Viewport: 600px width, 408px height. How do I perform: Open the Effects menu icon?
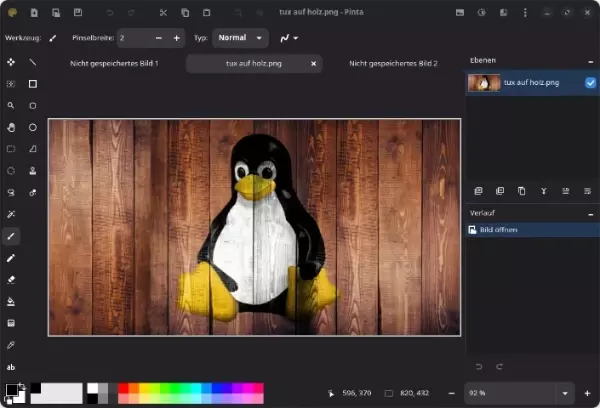[504, 13]
